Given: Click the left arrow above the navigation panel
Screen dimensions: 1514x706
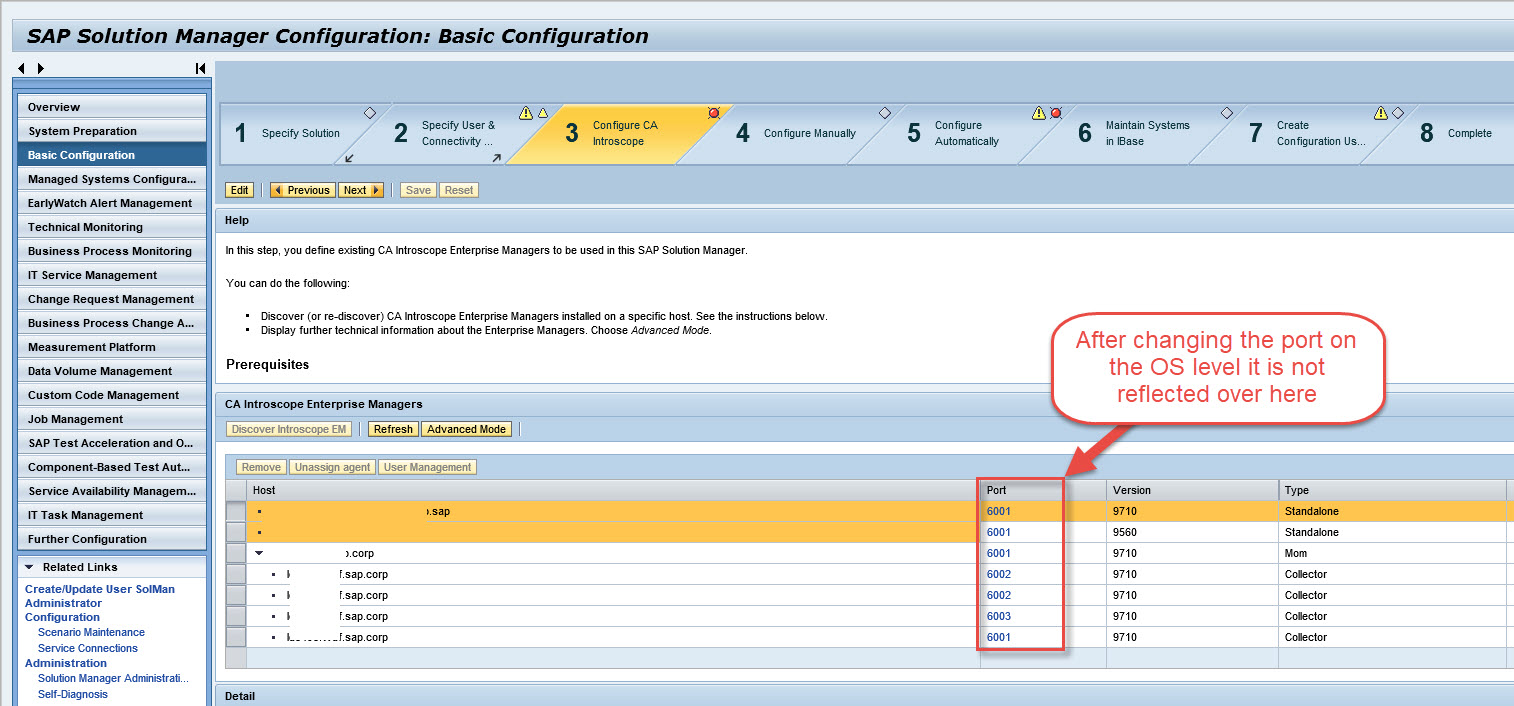Looking at the screenshot, I should pos(22,68).
